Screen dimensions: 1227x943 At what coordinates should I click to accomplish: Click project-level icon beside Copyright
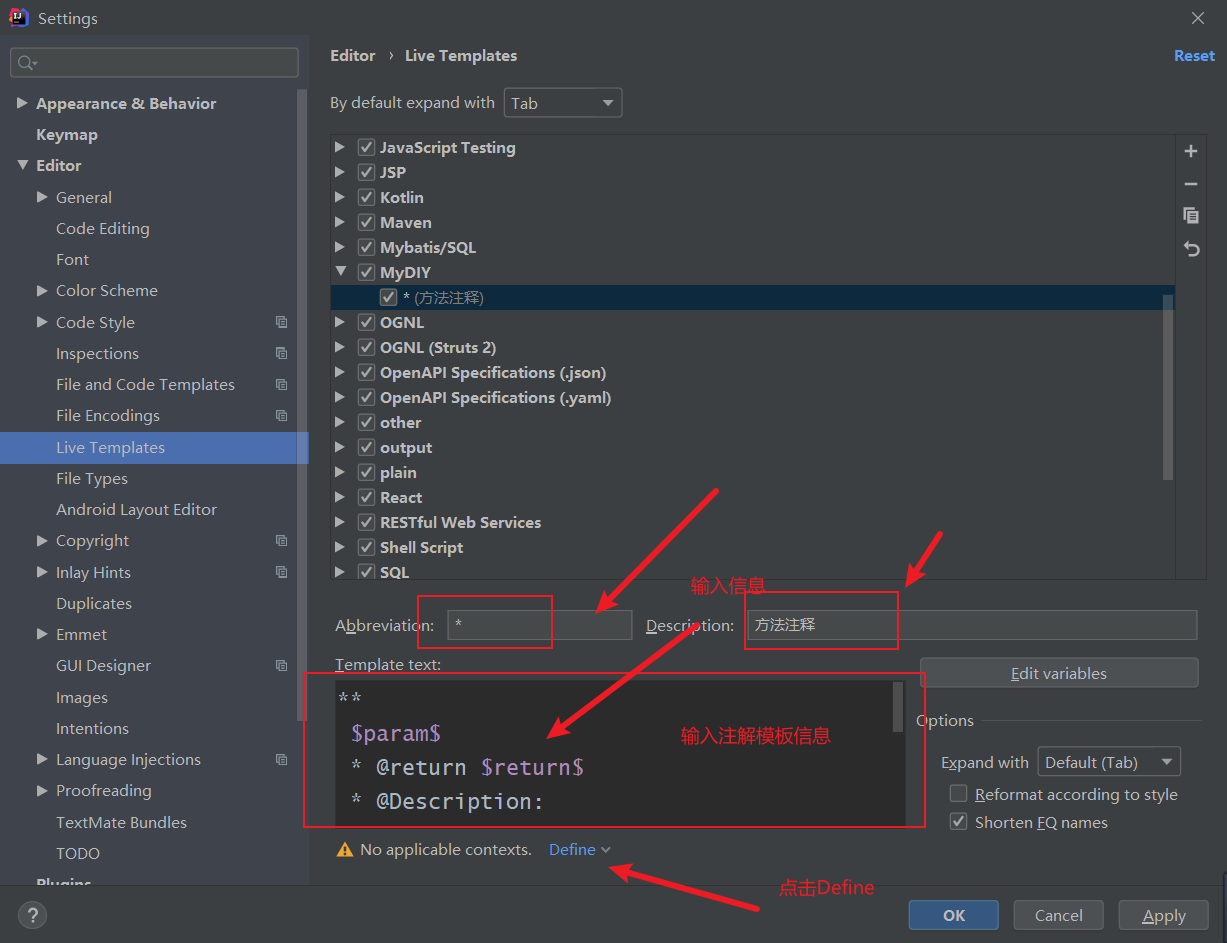[x=281, y=540]
